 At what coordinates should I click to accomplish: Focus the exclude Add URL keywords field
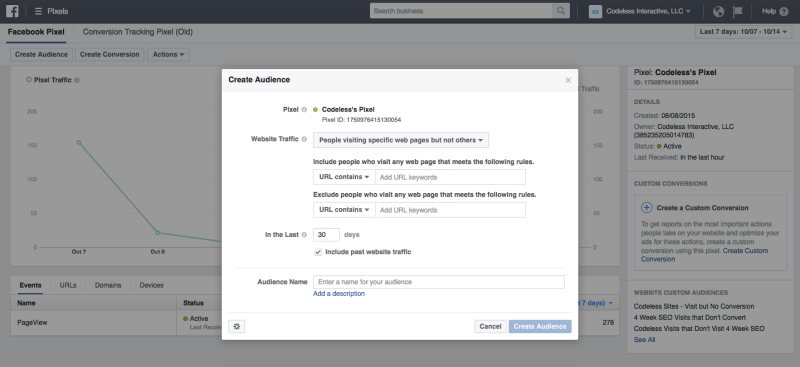click(x=451, y=210)
